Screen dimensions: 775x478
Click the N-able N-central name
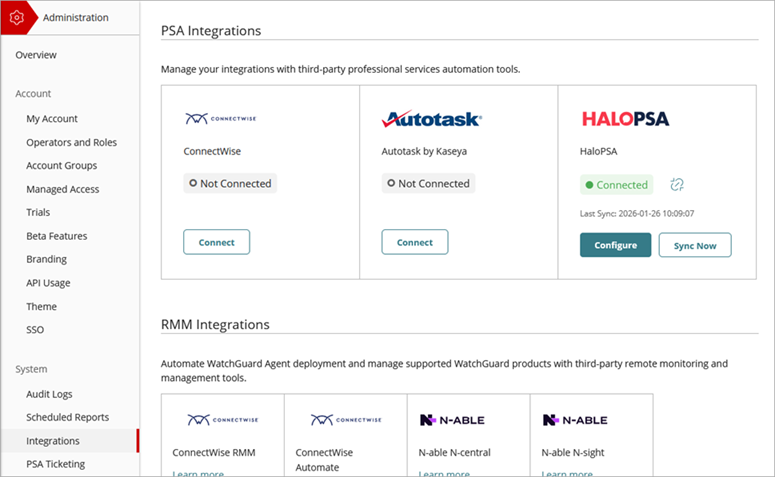(455, 453)
